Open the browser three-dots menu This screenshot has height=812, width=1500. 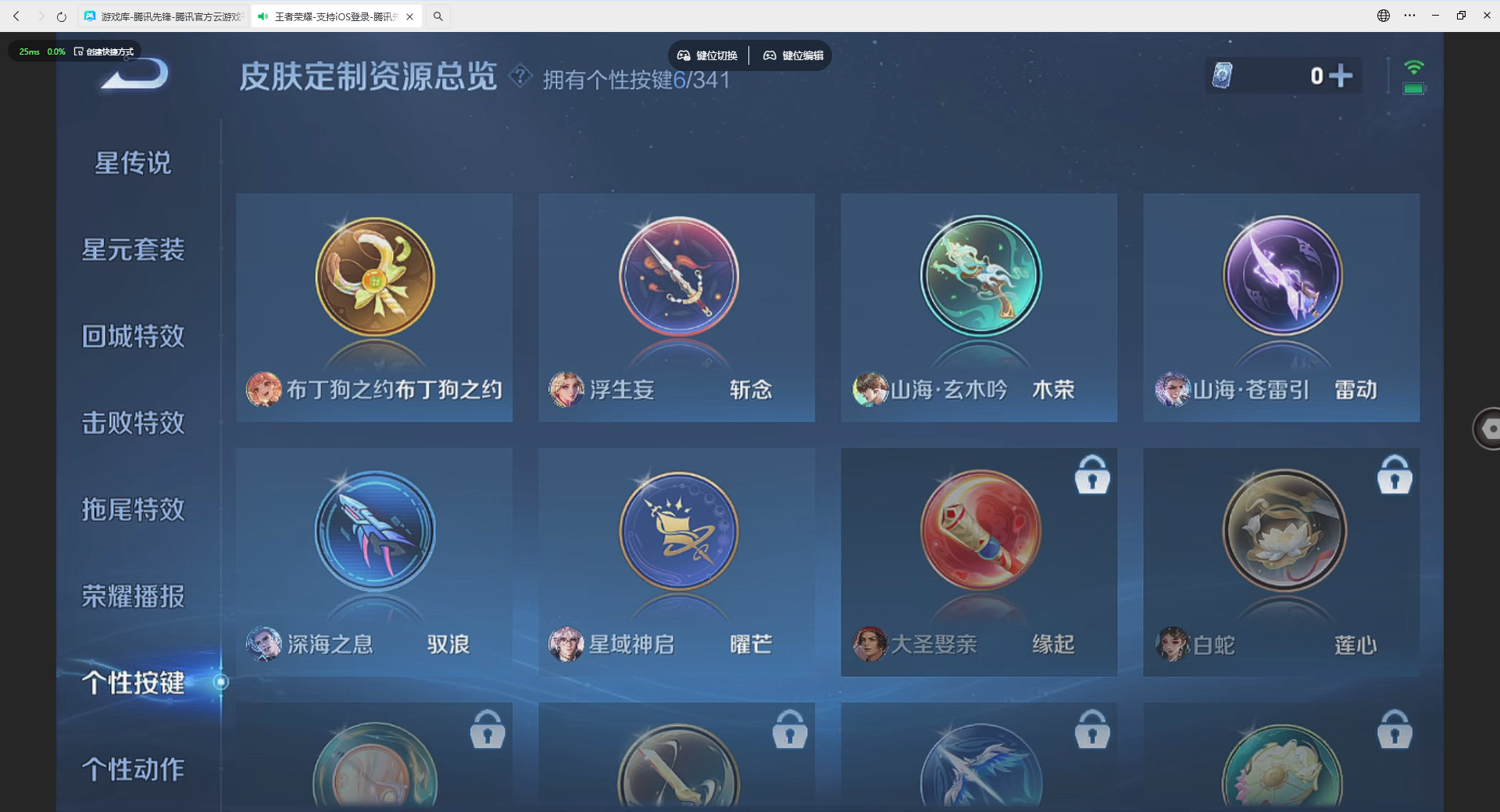(x=1410, y=16)
